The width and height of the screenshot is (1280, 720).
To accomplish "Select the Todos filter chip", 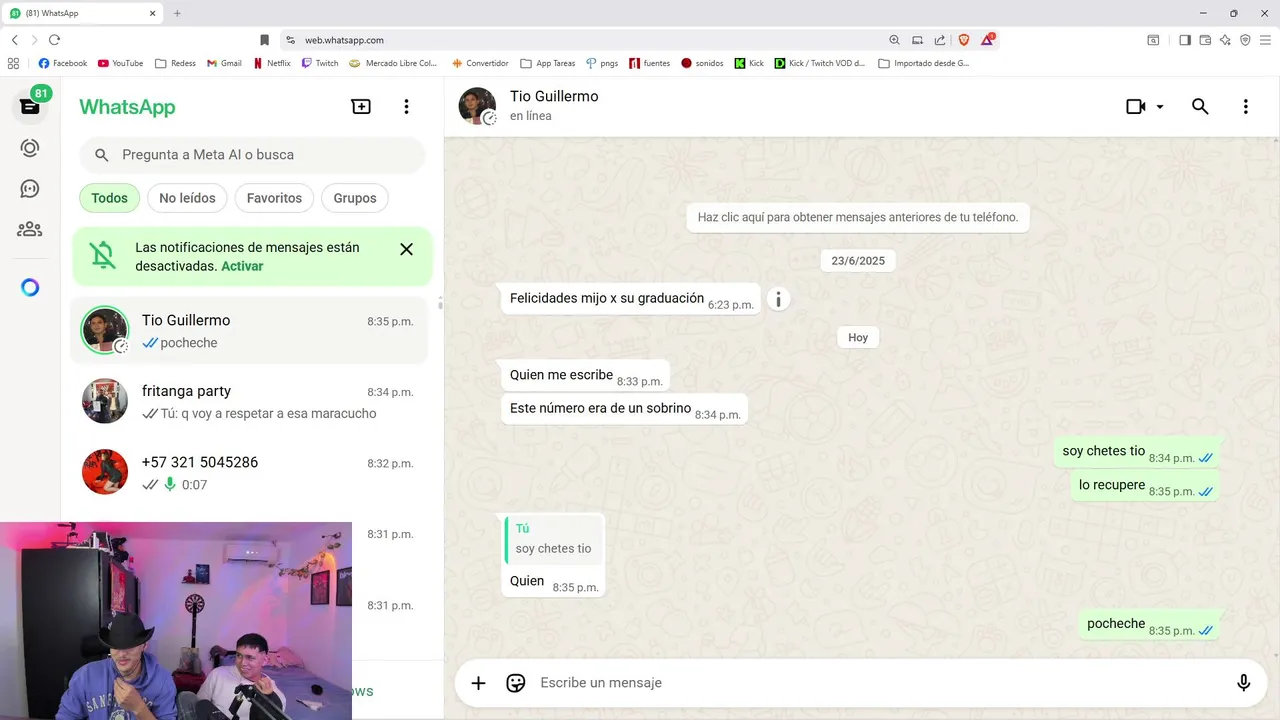I will coord(109,198).
